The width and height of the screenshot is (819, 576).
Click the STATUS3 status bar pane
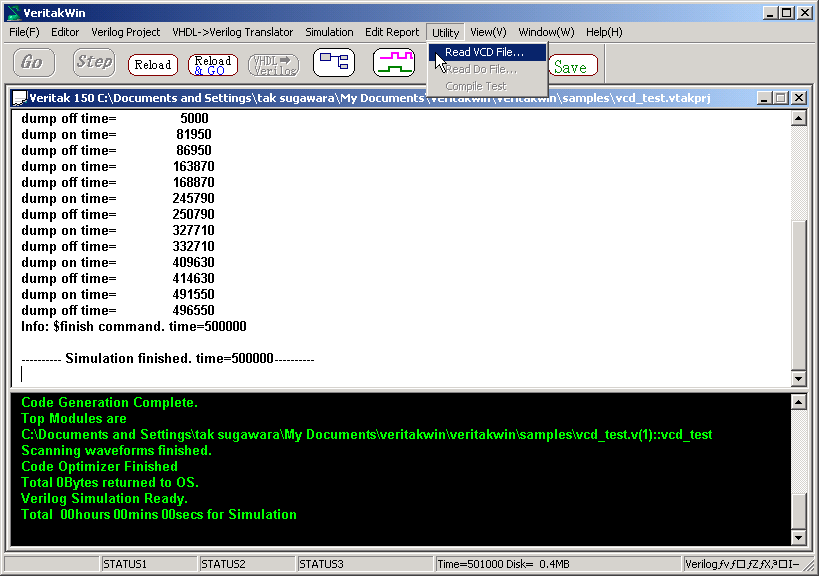click(x=365, y=564)
